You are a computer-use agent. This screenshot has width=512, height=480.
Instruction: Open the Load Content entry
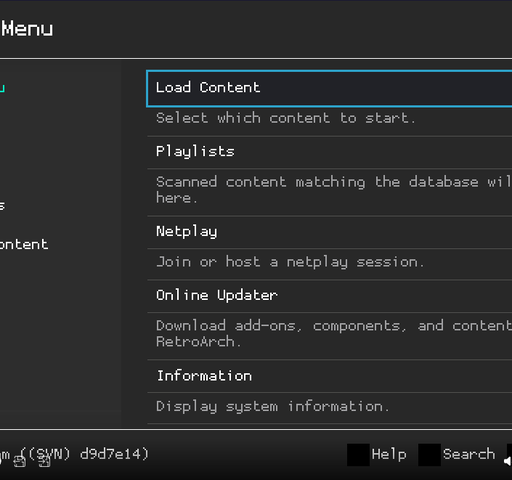tap(329, 89)
